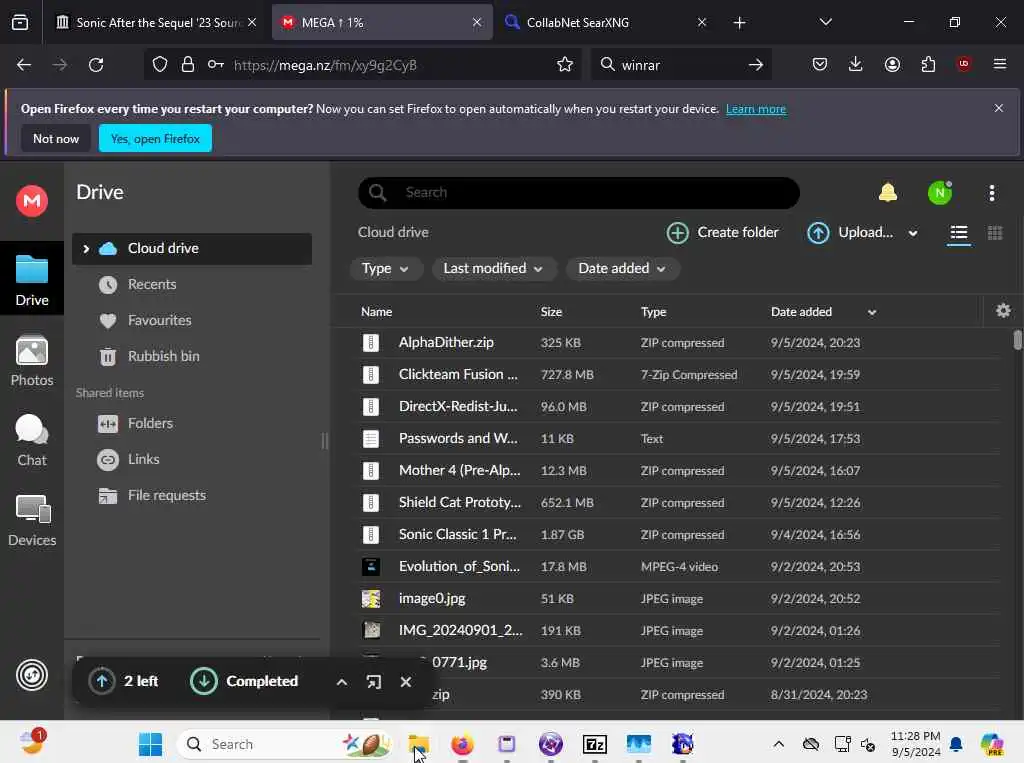Open Windows Start menu

(x=150, y=744)
